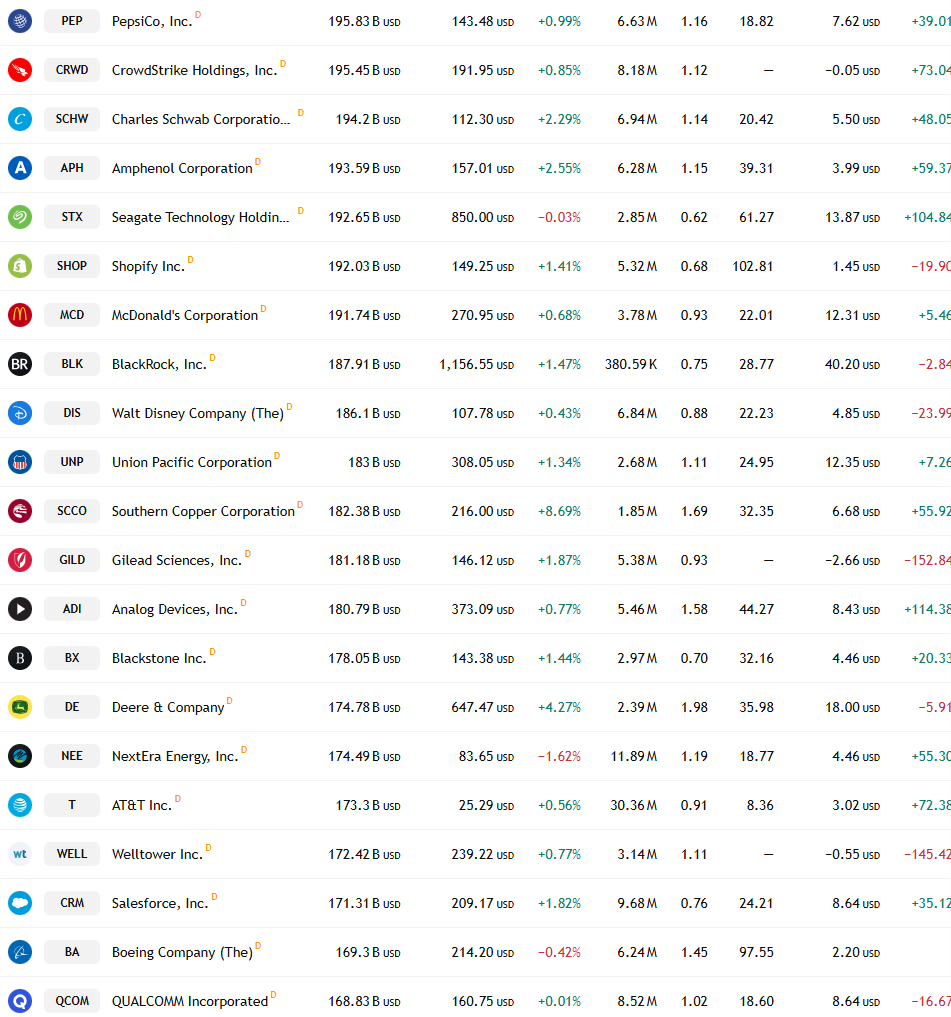
Task: Click the Deere & Company logo icon
Action: 20,706
